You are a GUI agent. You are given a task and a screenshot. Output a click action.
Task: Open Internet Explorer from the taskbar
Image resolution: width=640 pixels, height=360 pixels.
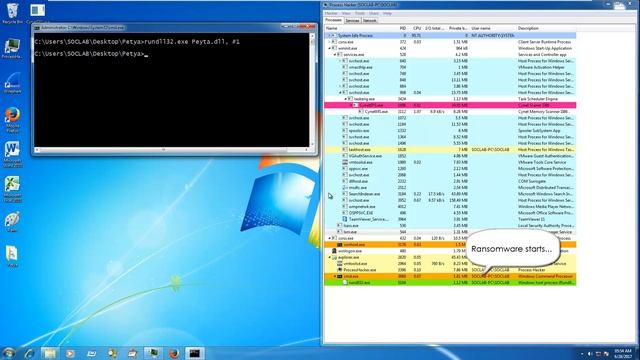click(x=29, y=353)
